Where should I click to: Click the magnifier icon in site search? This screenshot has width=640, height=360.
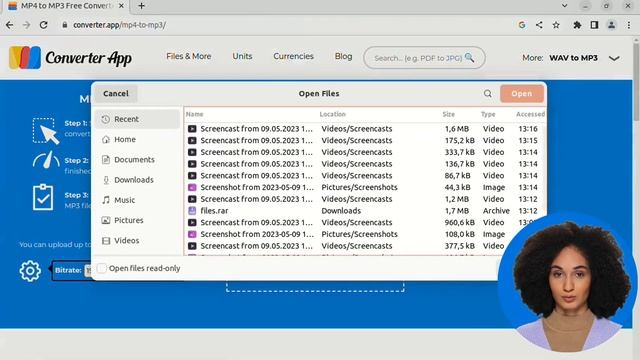click(x=469, y=58)
